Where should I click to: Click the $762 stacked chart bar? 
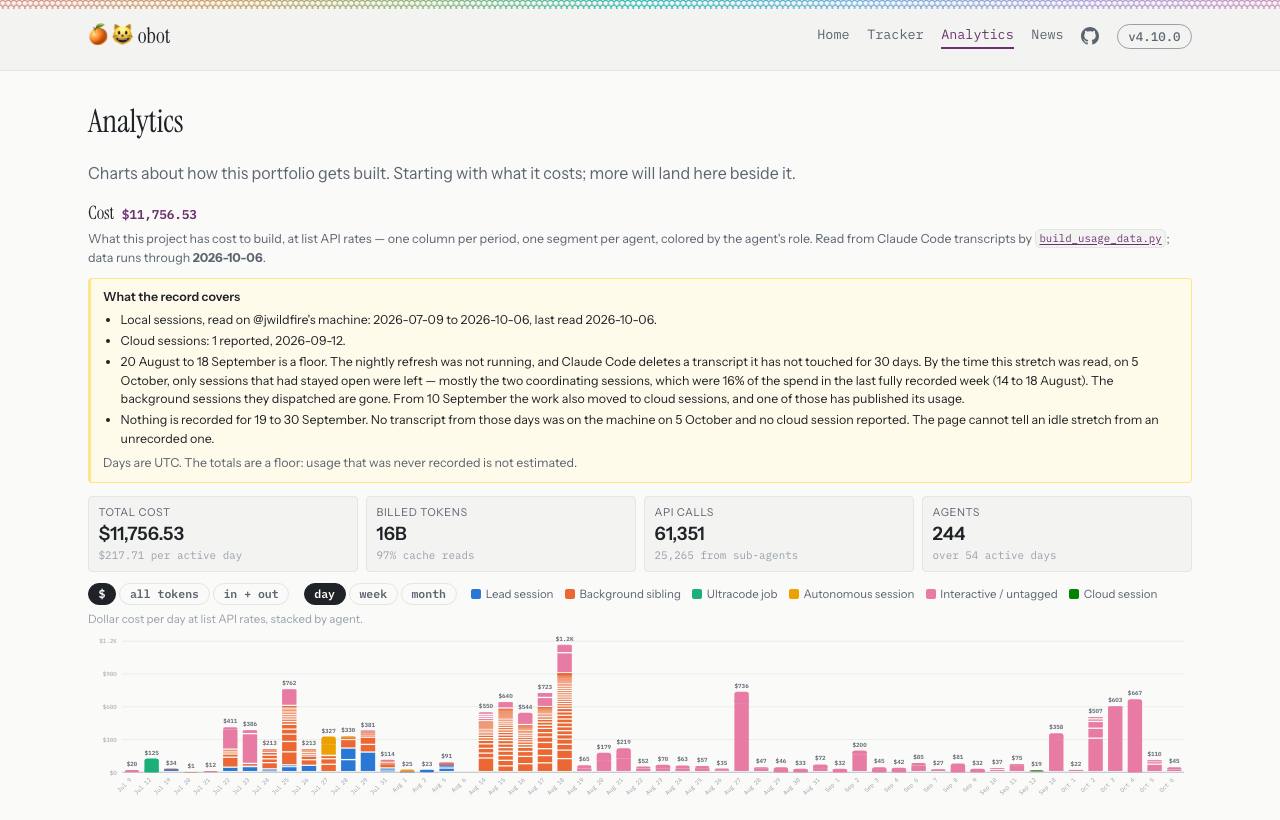coord(289,730)
